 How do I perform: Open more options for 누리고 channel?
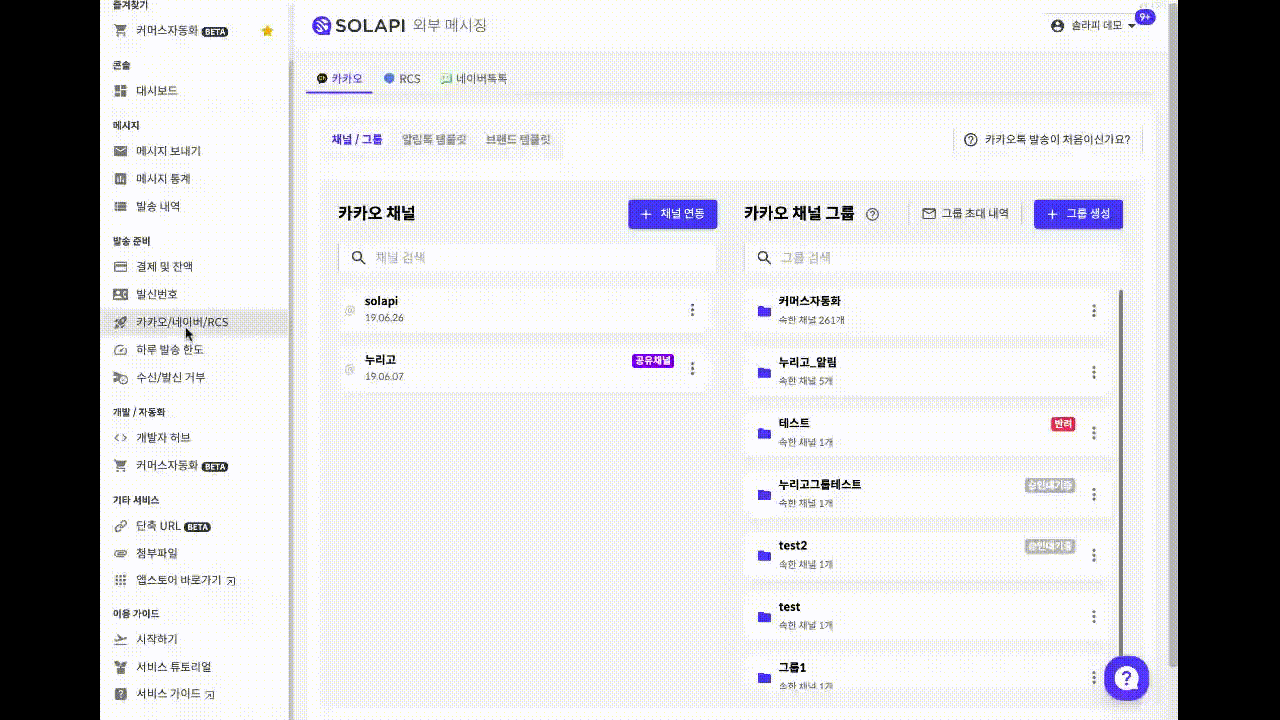pos(692,369)
